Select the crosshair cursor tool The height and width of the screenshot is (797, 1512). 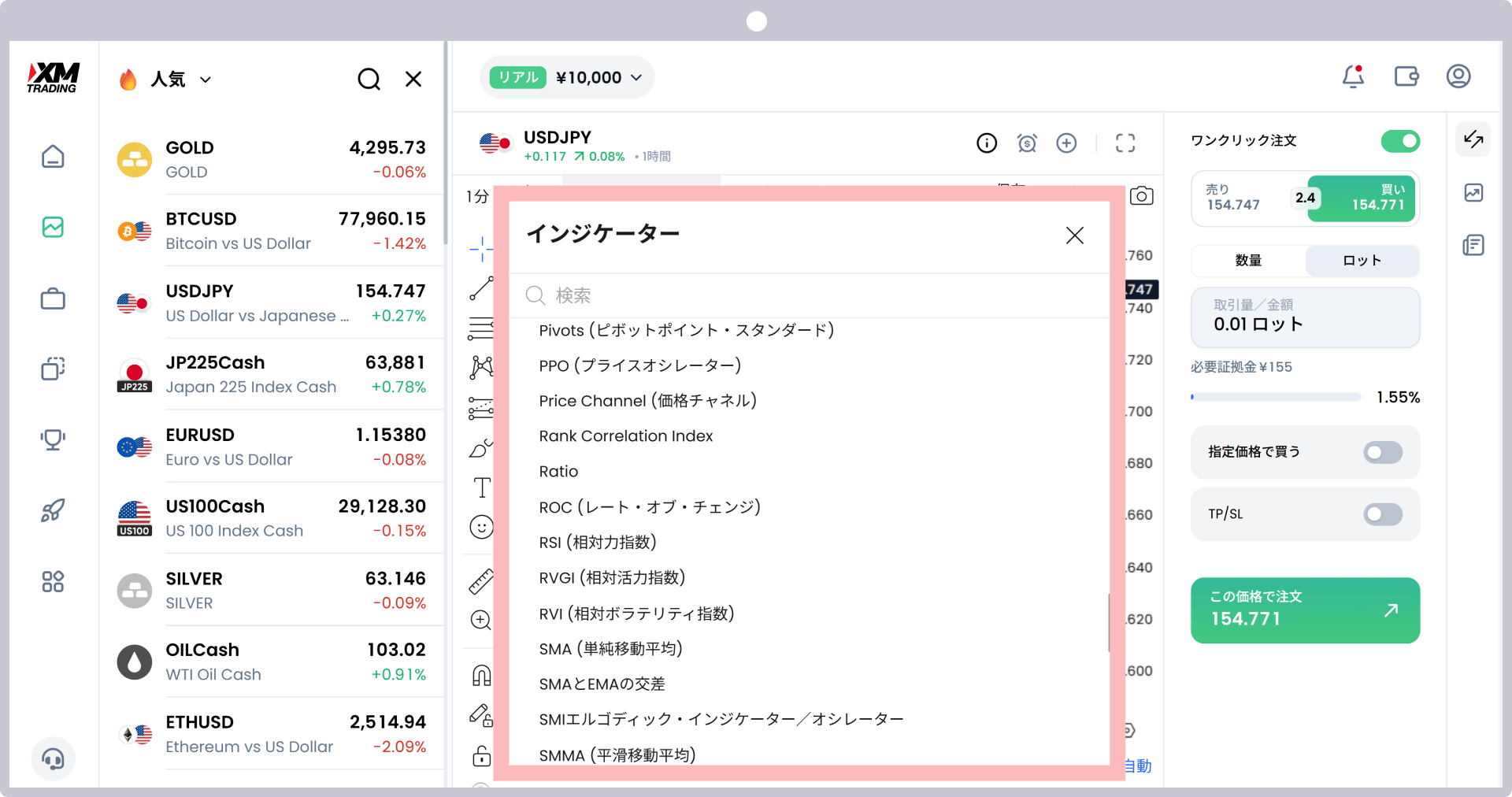[481, 250]
